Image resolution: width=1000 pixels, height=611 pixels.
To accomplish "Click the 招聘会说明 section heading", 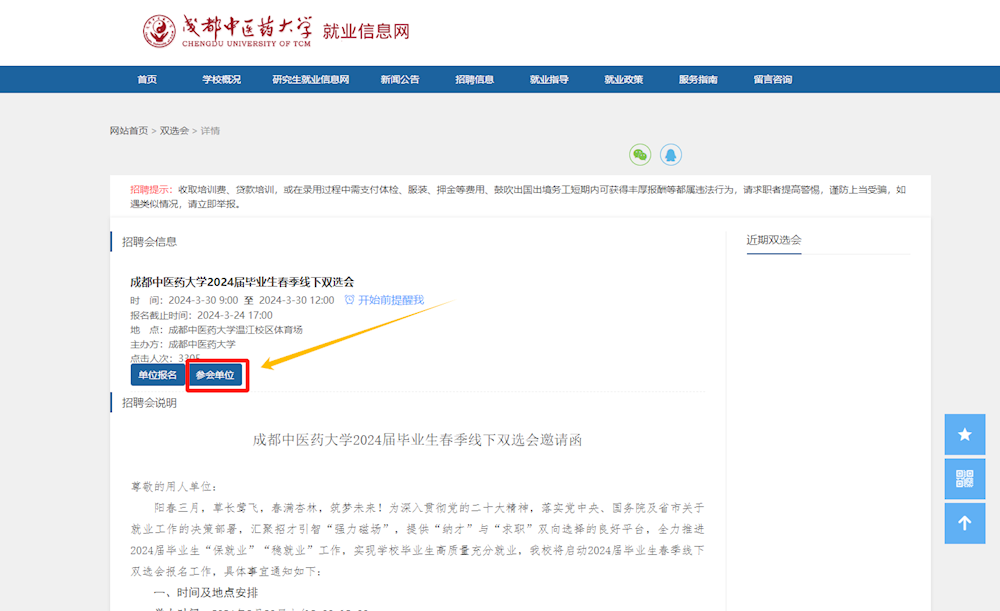I will pyautogui.click(x=149, y=403).
